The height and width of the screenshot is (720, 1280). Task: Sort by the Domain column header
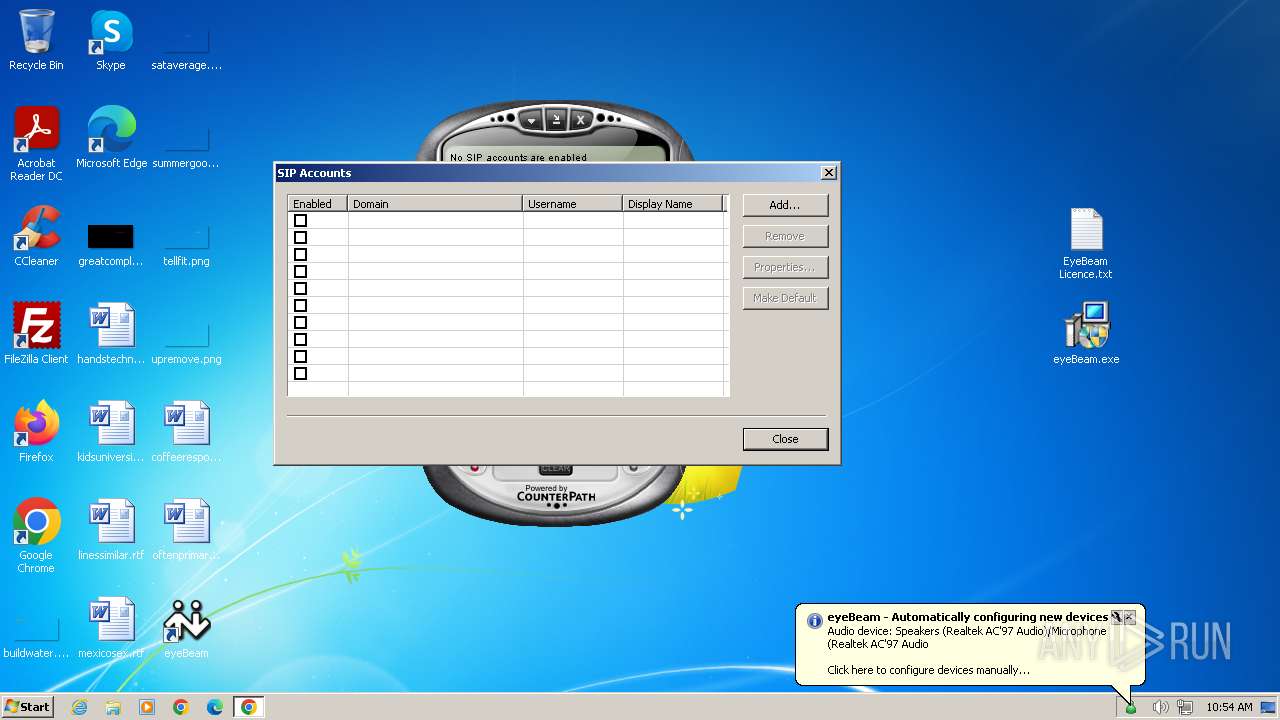(435, 204)
